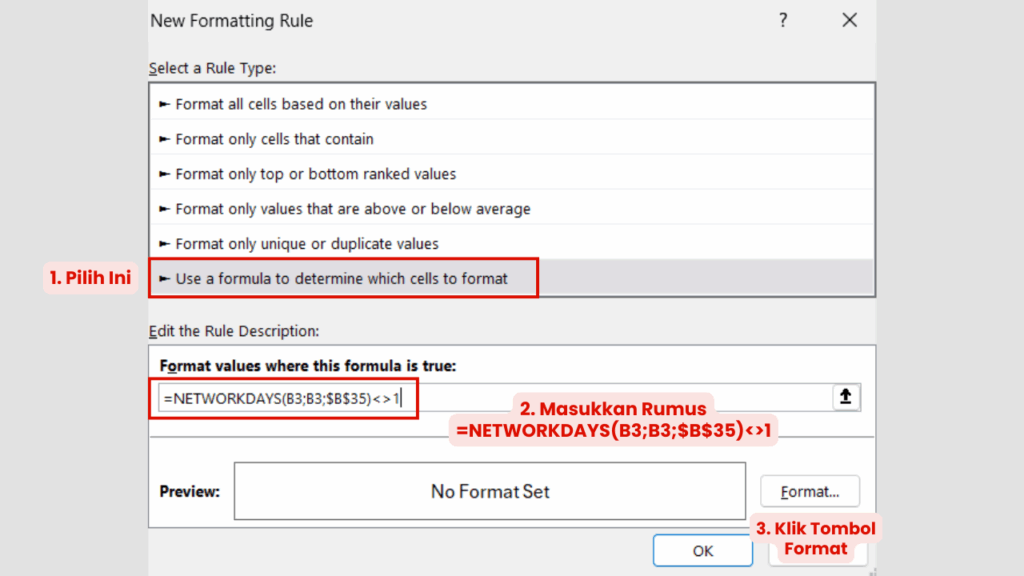Select the "Format only unique or duplicate values" rule
The height and width of the screenshot is (576, 1024).
[310, 243]
